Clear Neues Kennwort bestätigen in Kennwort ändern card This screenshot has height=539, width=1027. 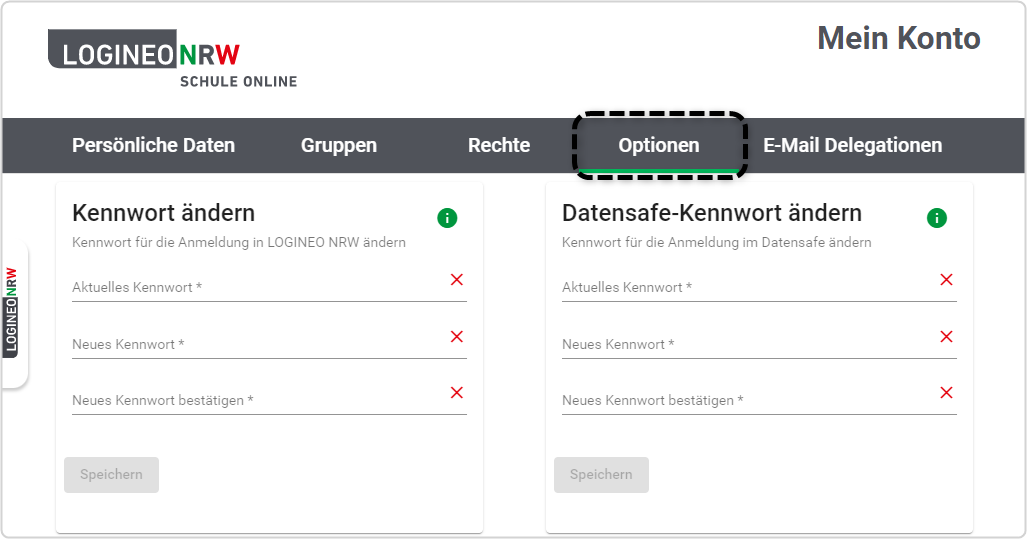click(x=457, y=392)
